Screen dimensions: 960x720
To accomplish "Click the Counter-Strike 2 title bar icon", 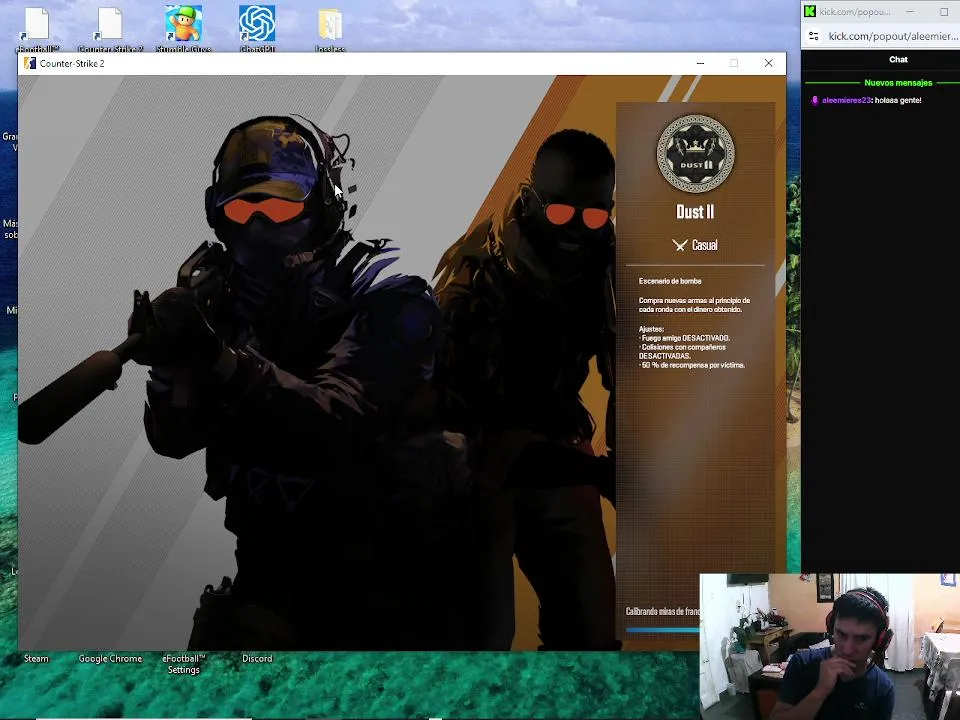I will [29, 63].
